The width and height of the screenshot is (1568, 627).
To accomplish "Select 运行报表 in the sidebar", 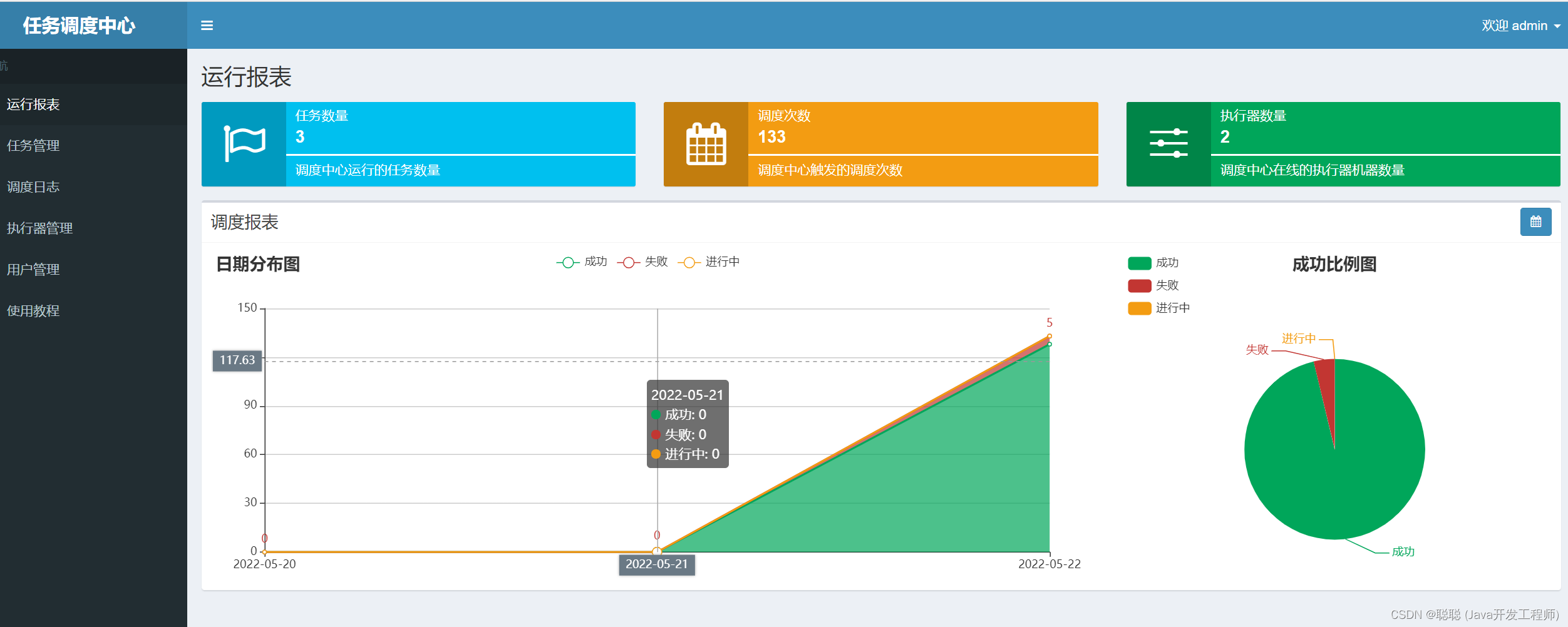I will coord(93,104).
